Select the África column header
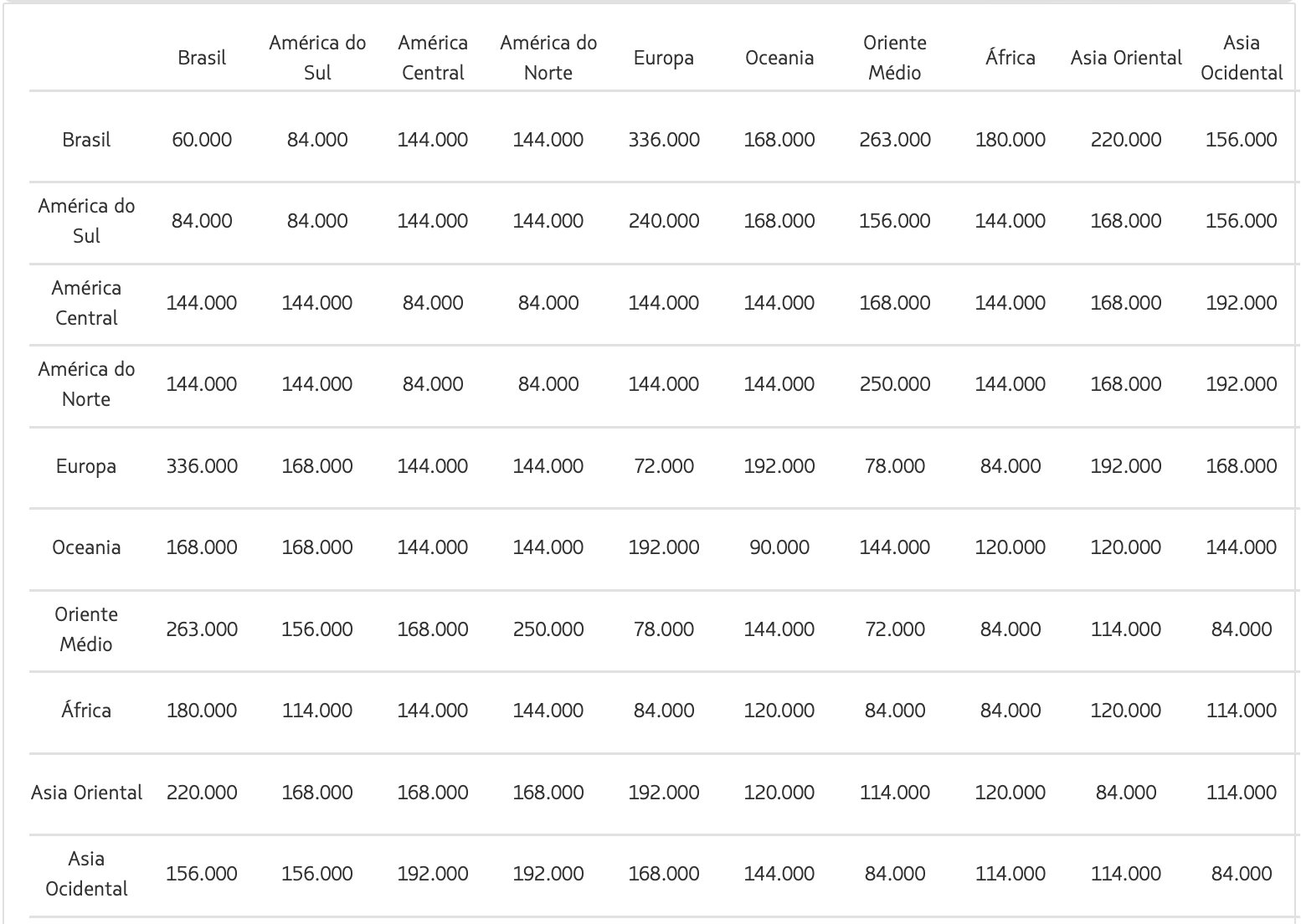This screenshot has height=924, width=1301. click(x=1010, y=58)
